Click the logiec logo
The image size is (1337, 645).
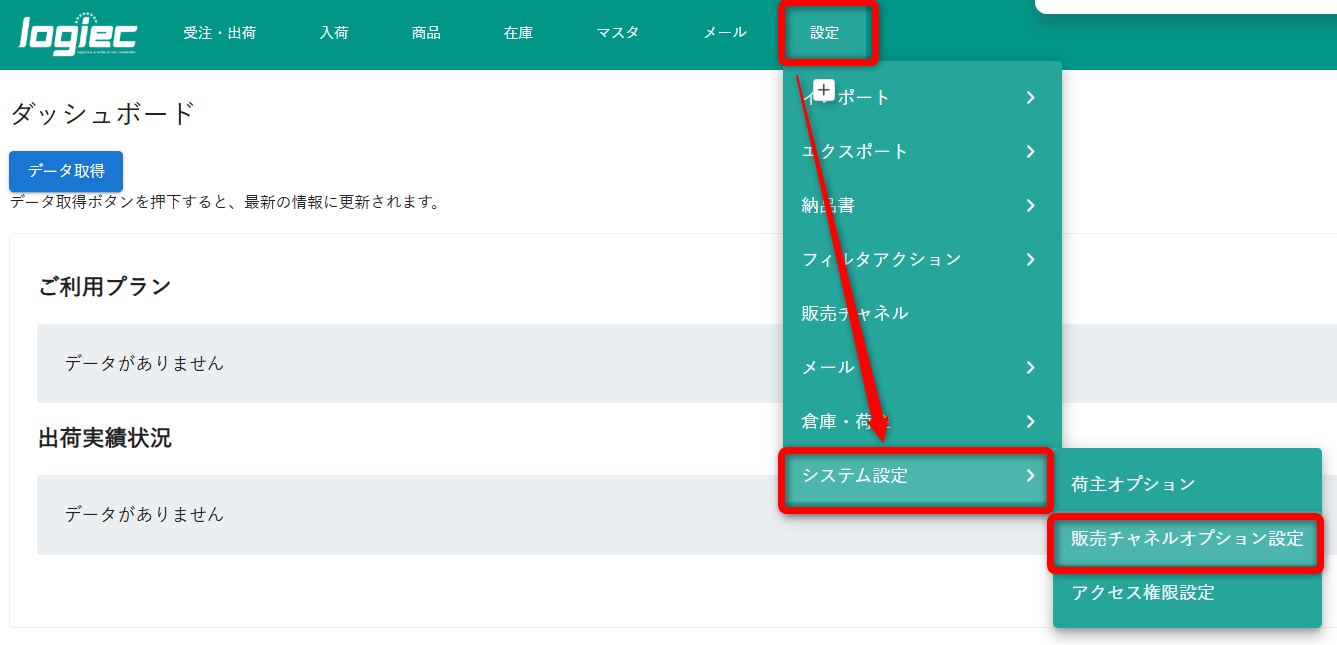[x=78, y=35]
